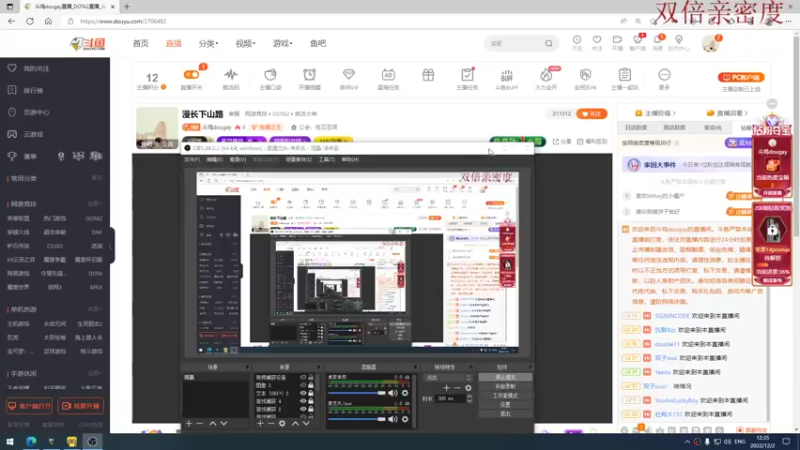800x450 pixels.
Task: Open 火力全开 flame icon
Action: (x=546, y=75)
